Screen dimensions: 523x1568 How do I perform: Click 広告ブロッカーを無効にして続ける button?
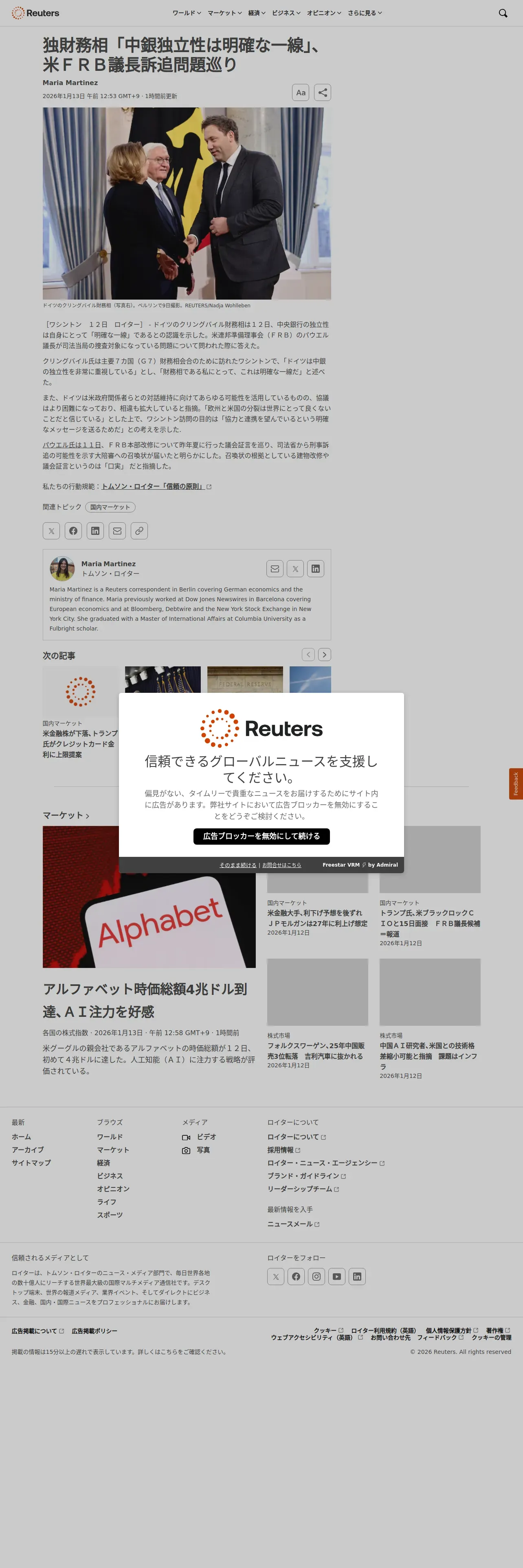coord(262,837)
